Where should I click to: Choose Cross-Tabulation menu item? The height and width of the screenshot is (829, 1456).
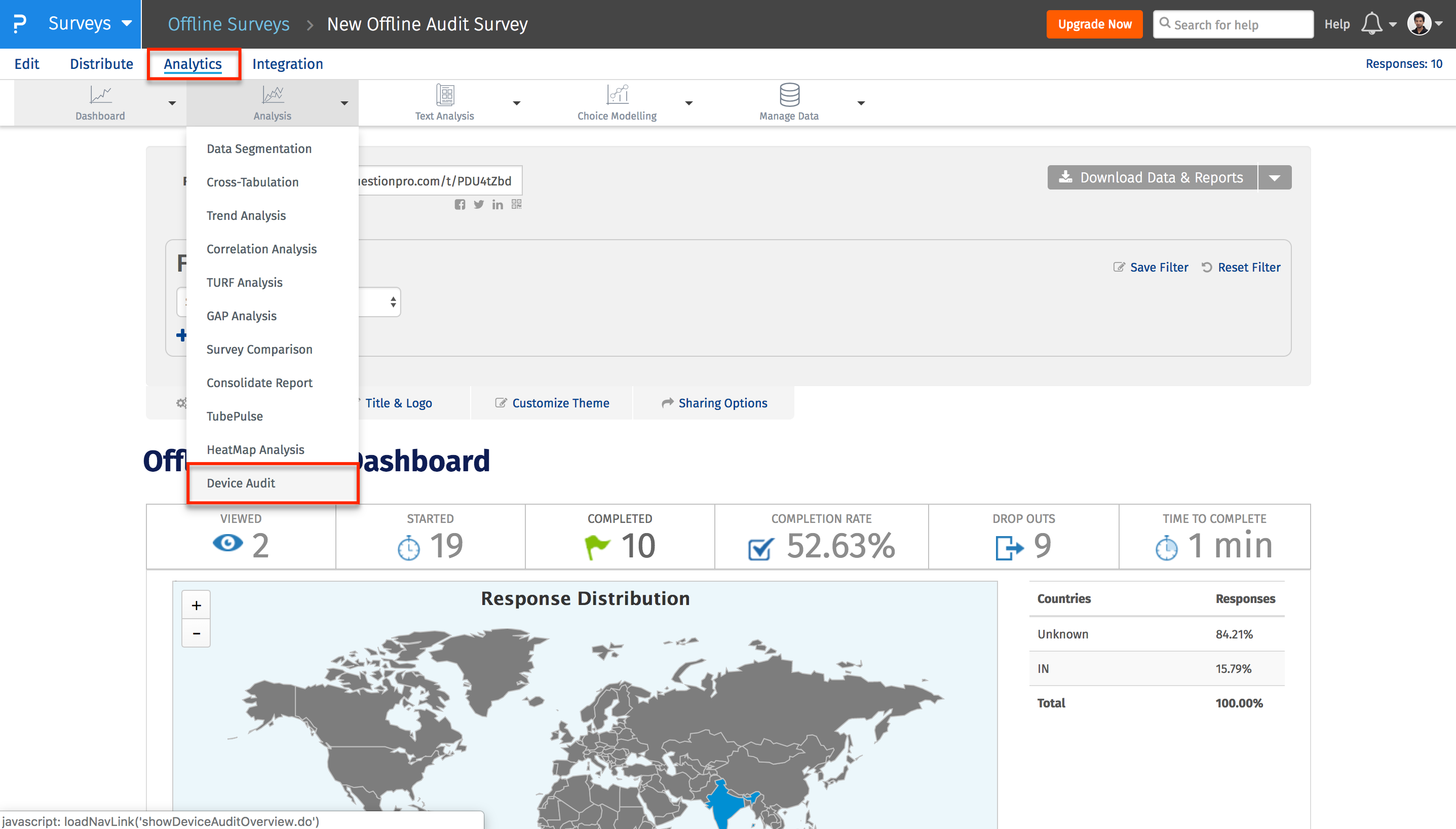252,182
